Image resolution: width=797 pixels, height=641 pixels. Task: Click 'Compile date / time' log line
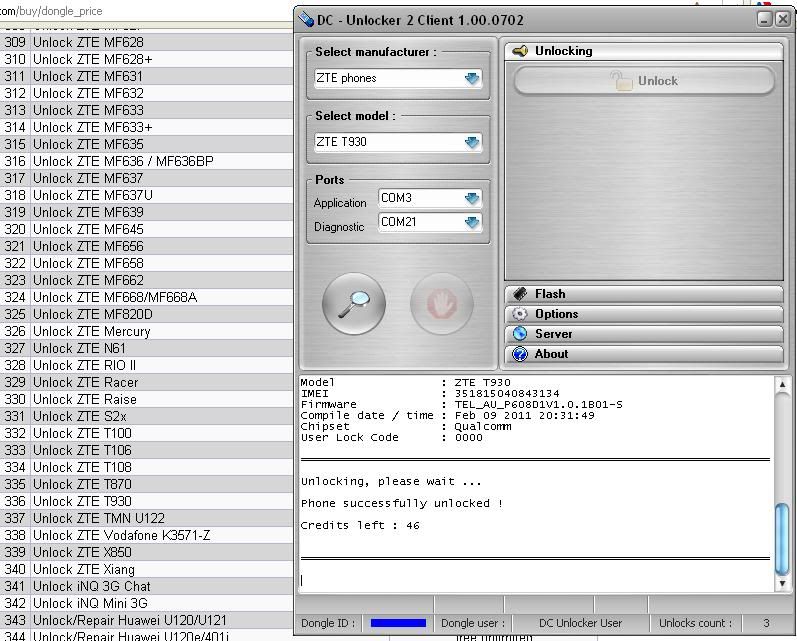pyautogui.click(x=447, y=416)
